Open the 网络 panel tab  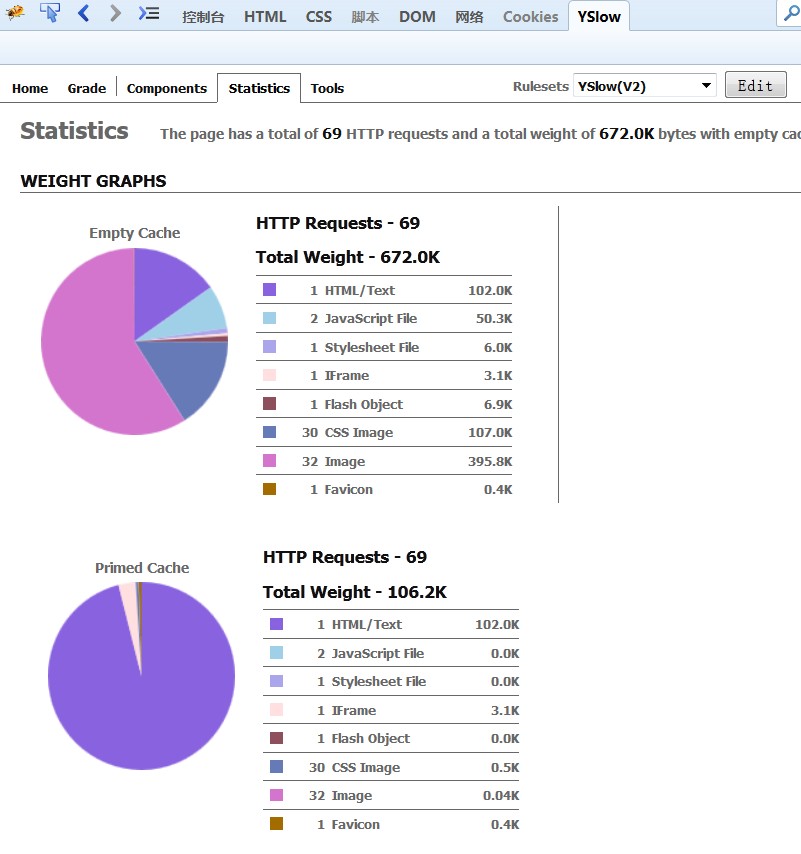(x=469, y=17)
